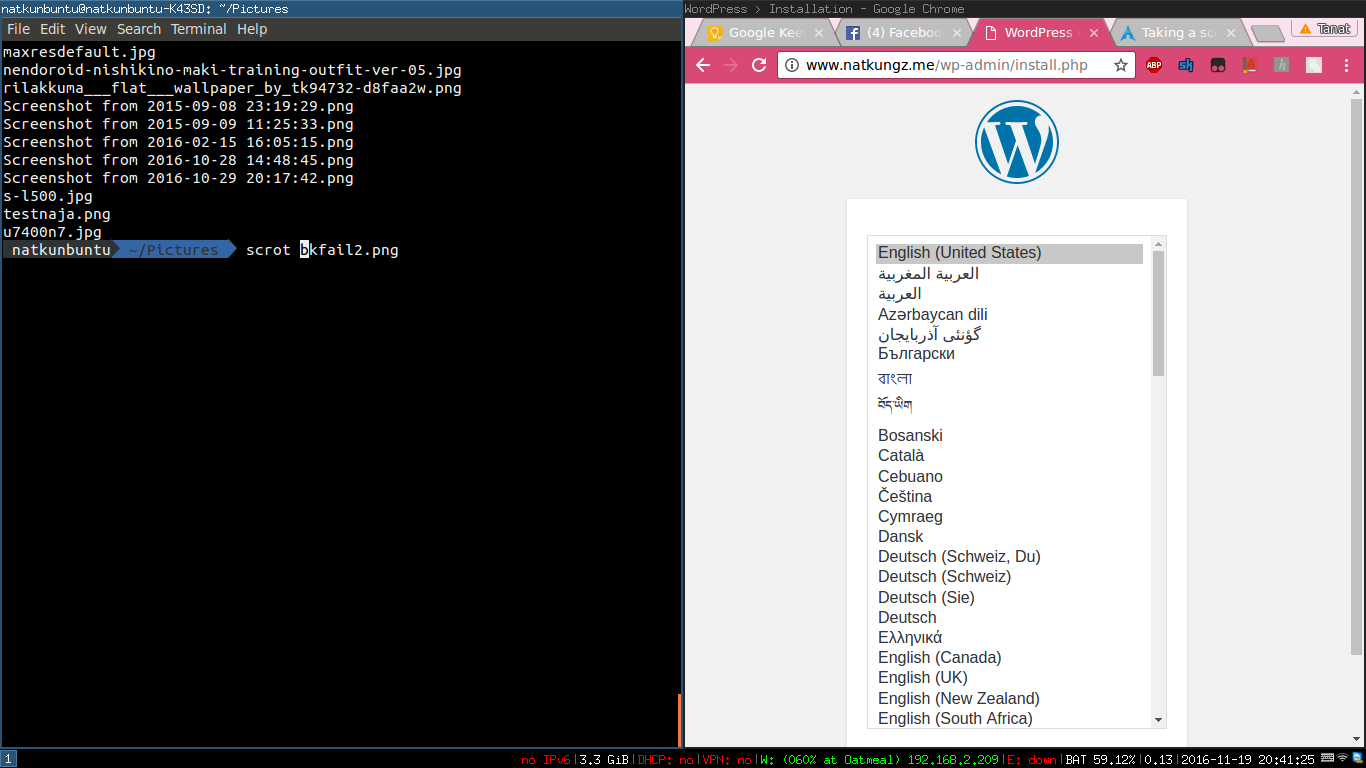The image size is (1366, 768).
Task: Bookmark page with the star icon
Action: [x=1121, y=65]
